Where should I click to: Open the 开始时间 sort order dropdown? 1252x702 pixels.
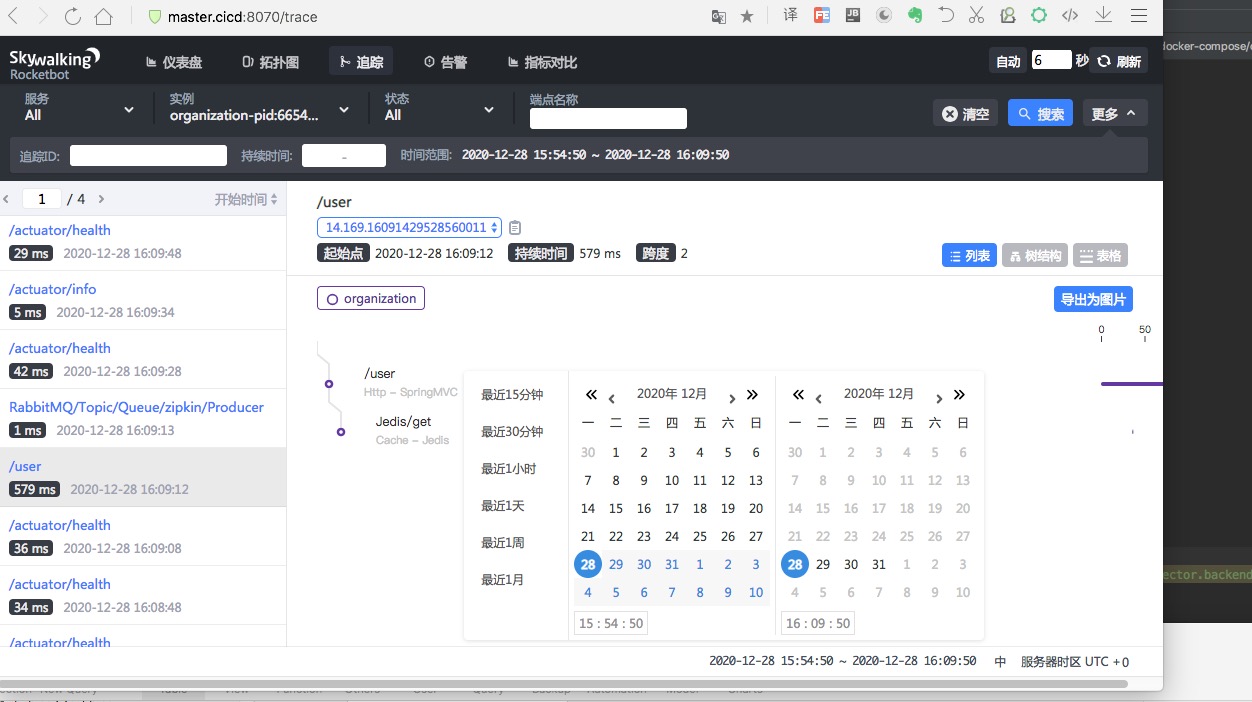point(246,199)
